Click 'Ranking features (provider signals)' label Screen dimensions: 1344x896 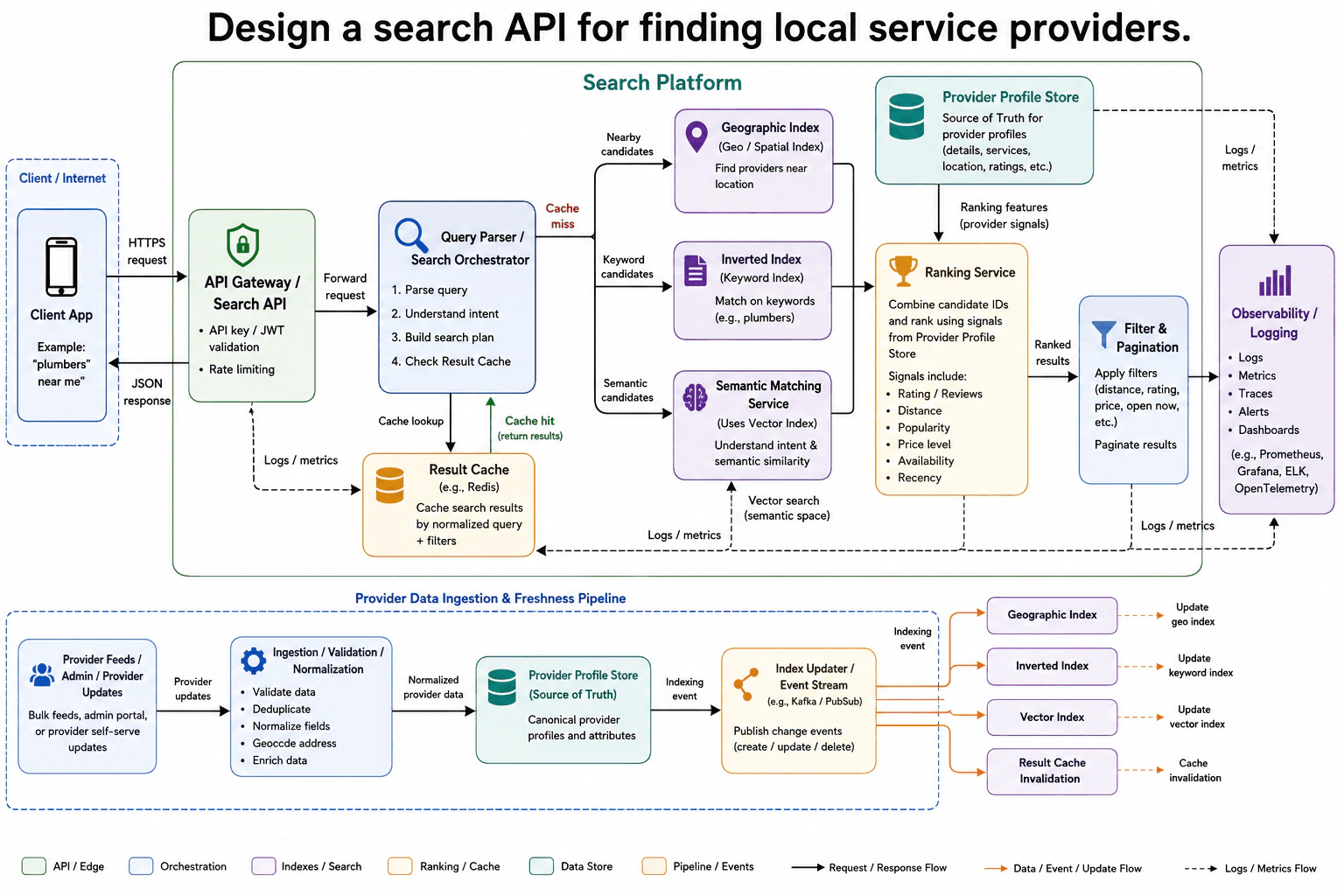pos(1004,215)
